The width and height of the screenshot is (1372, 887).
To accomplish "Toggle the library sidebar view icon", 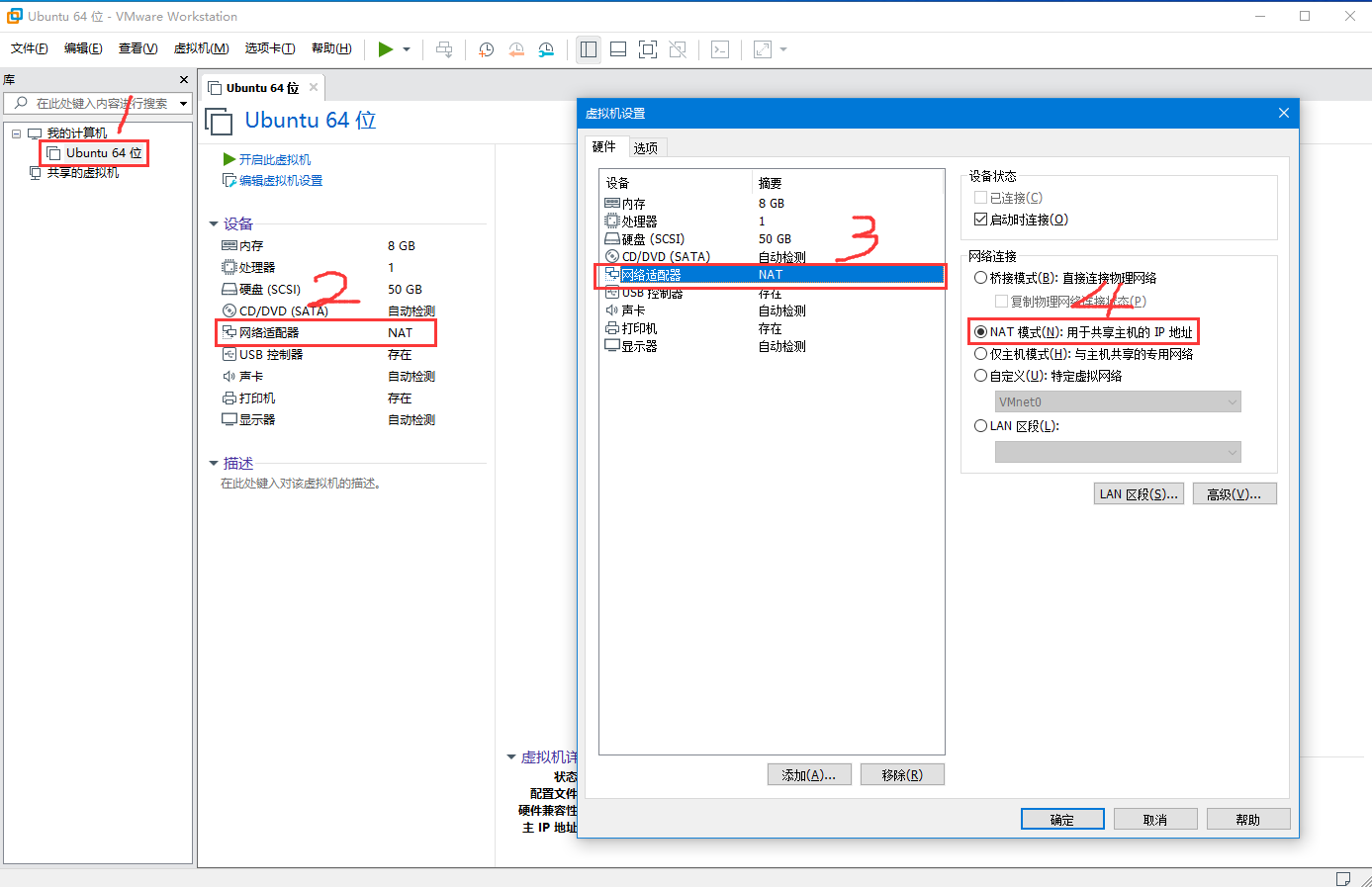I will coord(589,49).
